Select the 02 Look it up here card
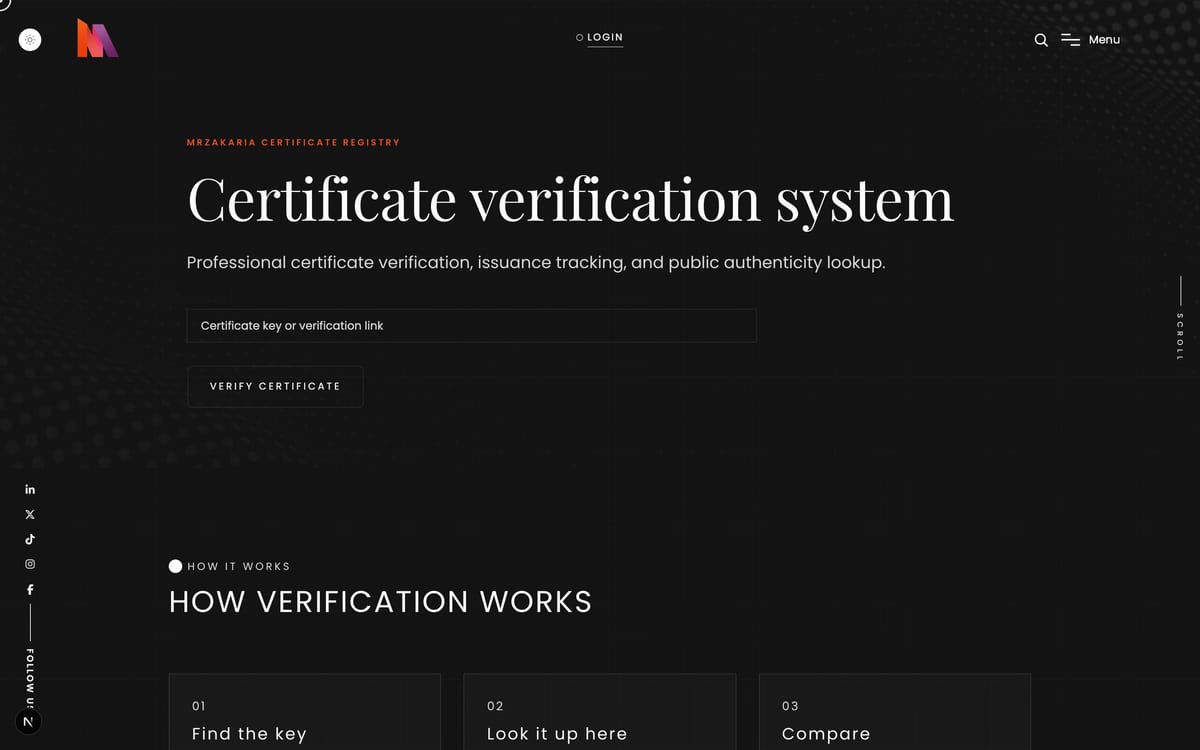The width and height of the screenshot is (1200, 750). (x=600, y=712)
